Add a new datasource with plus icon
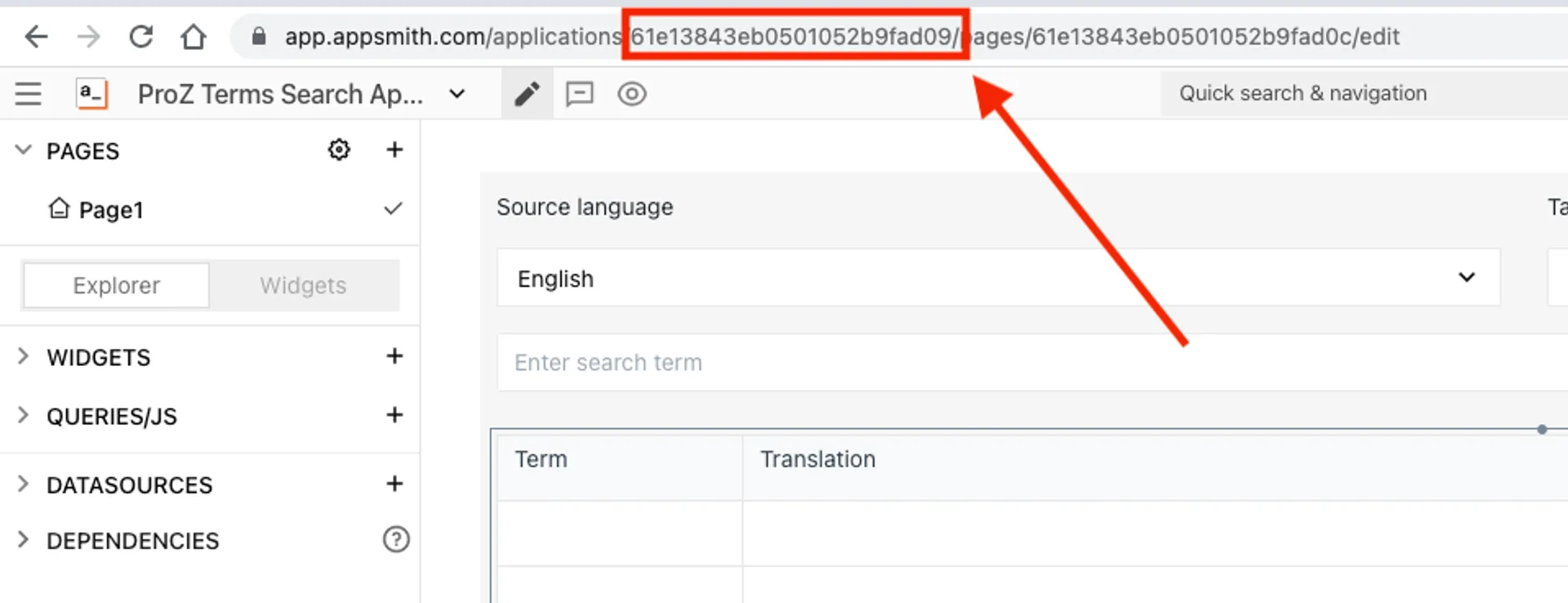 click(x=394, y=484)
